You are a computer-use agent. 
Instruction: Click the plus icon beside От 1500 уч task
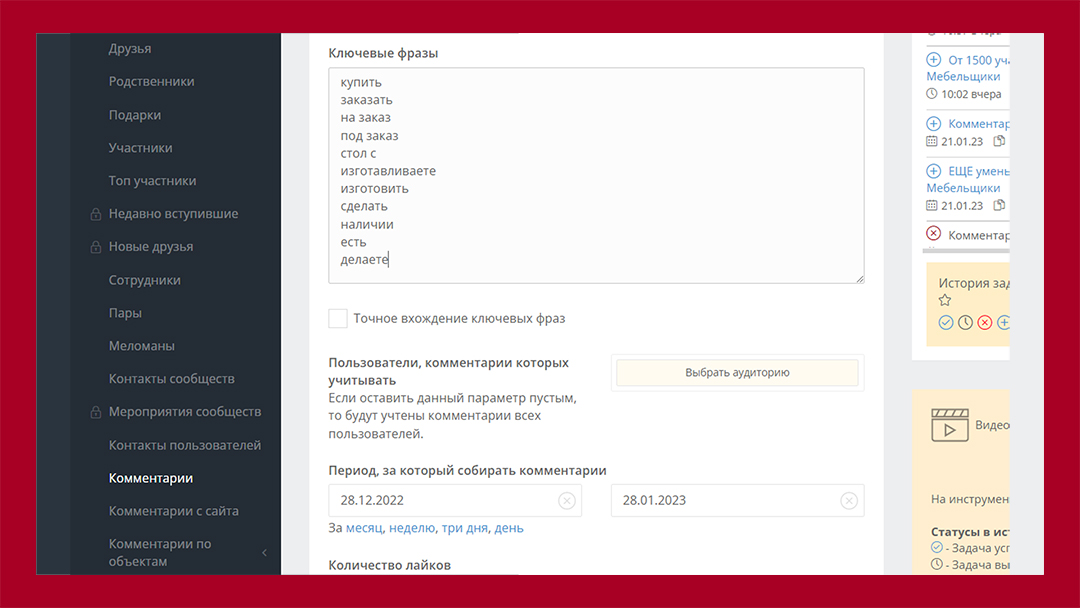(933, 60)
